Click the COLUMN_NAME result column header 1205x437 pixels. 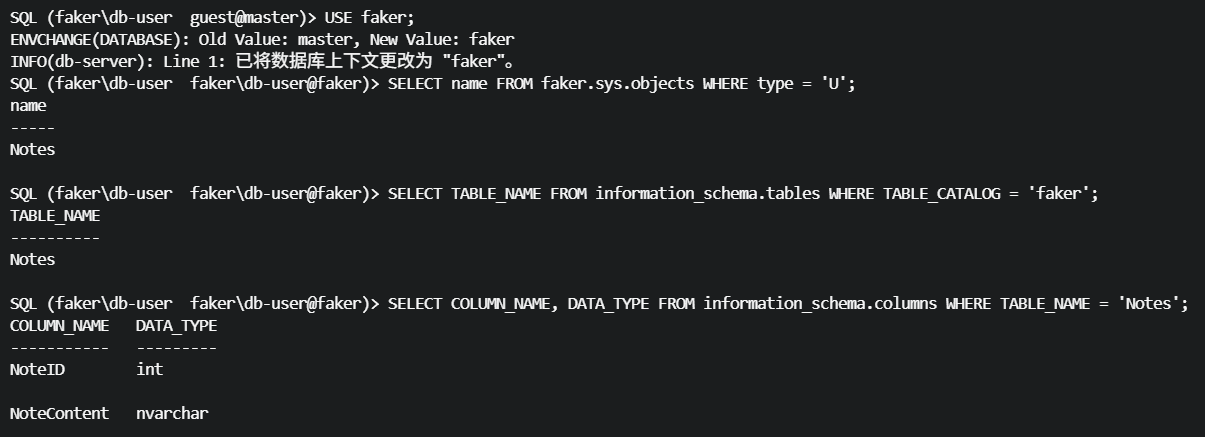(59, 326)
